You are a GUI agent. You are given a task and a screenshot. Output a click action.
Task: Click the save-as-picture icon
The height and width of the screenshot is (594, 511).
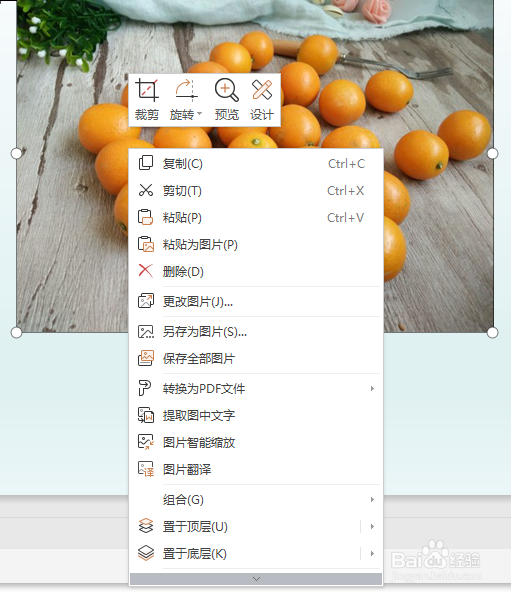pyautogui.click(x=146, y=331)
